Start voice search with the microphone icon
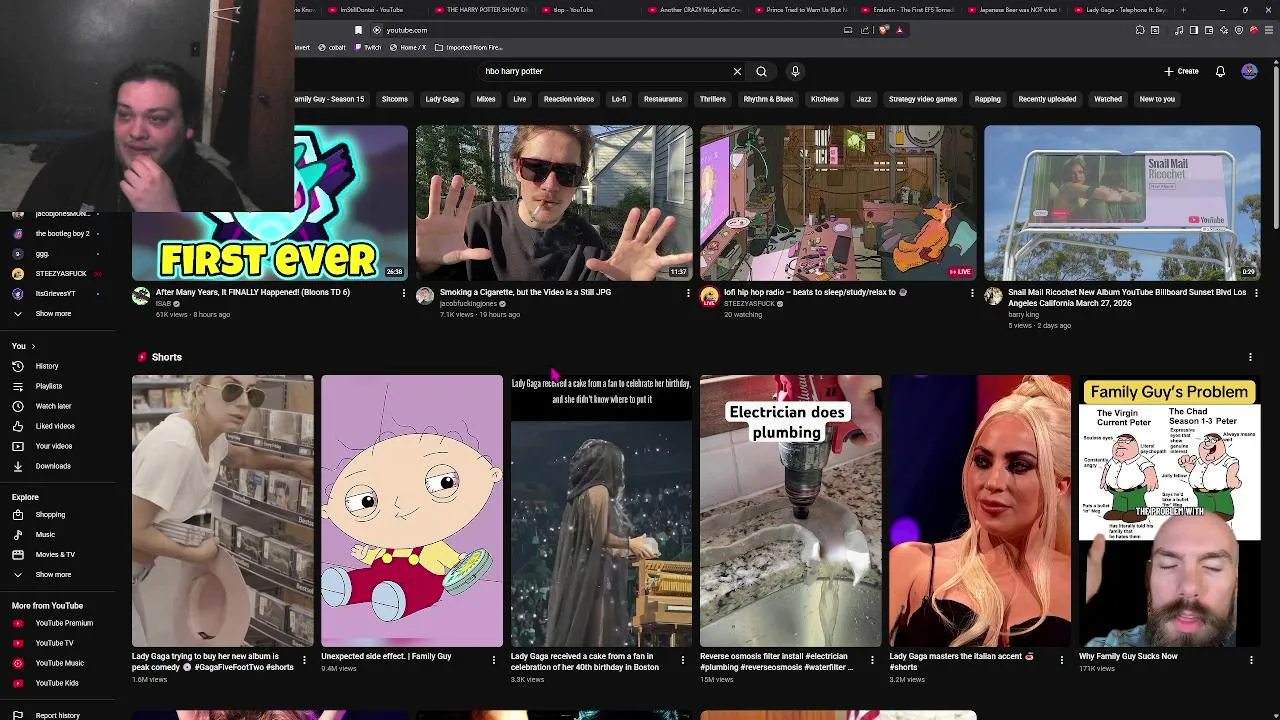 (x=795, y=71)
